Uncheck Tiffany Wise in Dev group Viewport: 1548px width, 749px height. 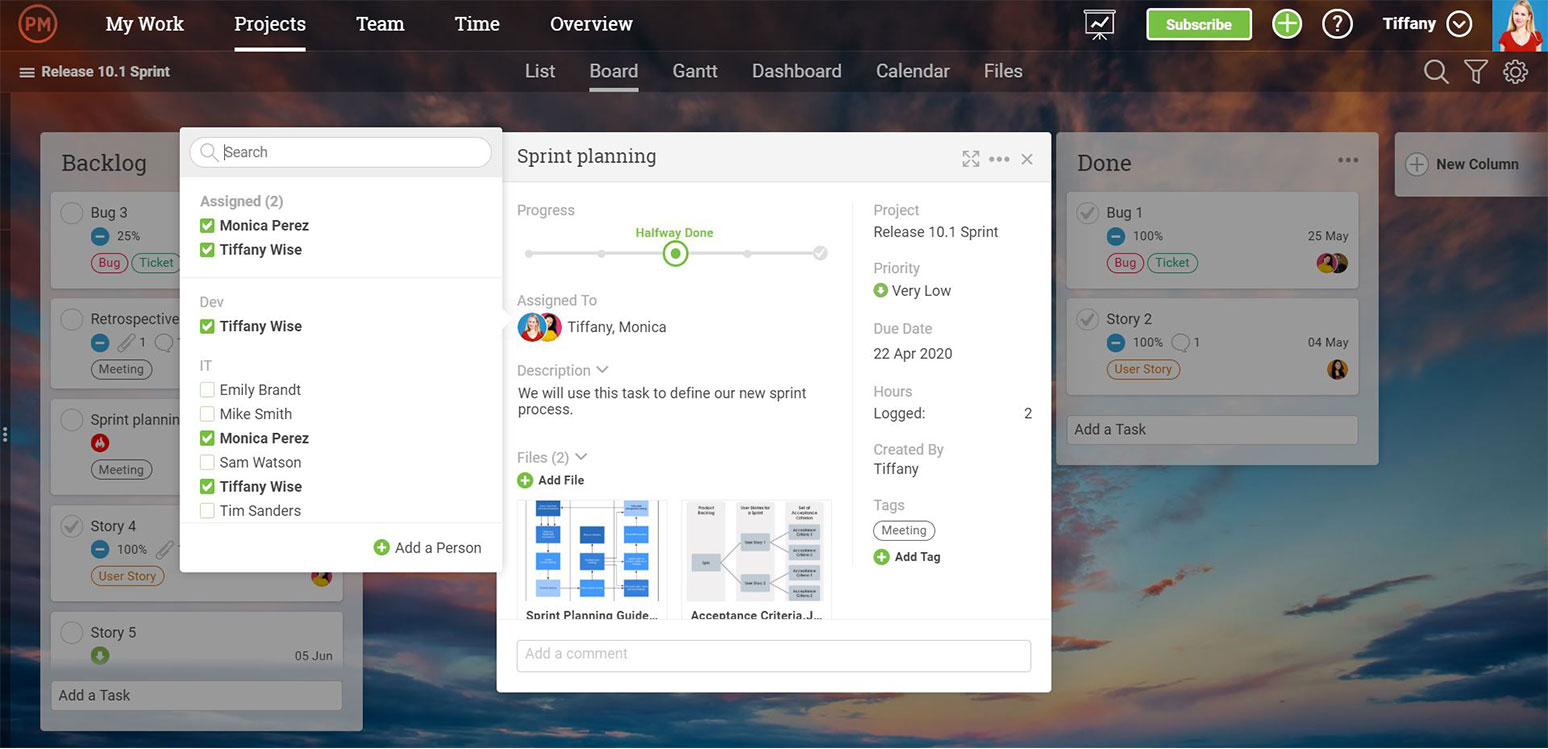point(207,326)
